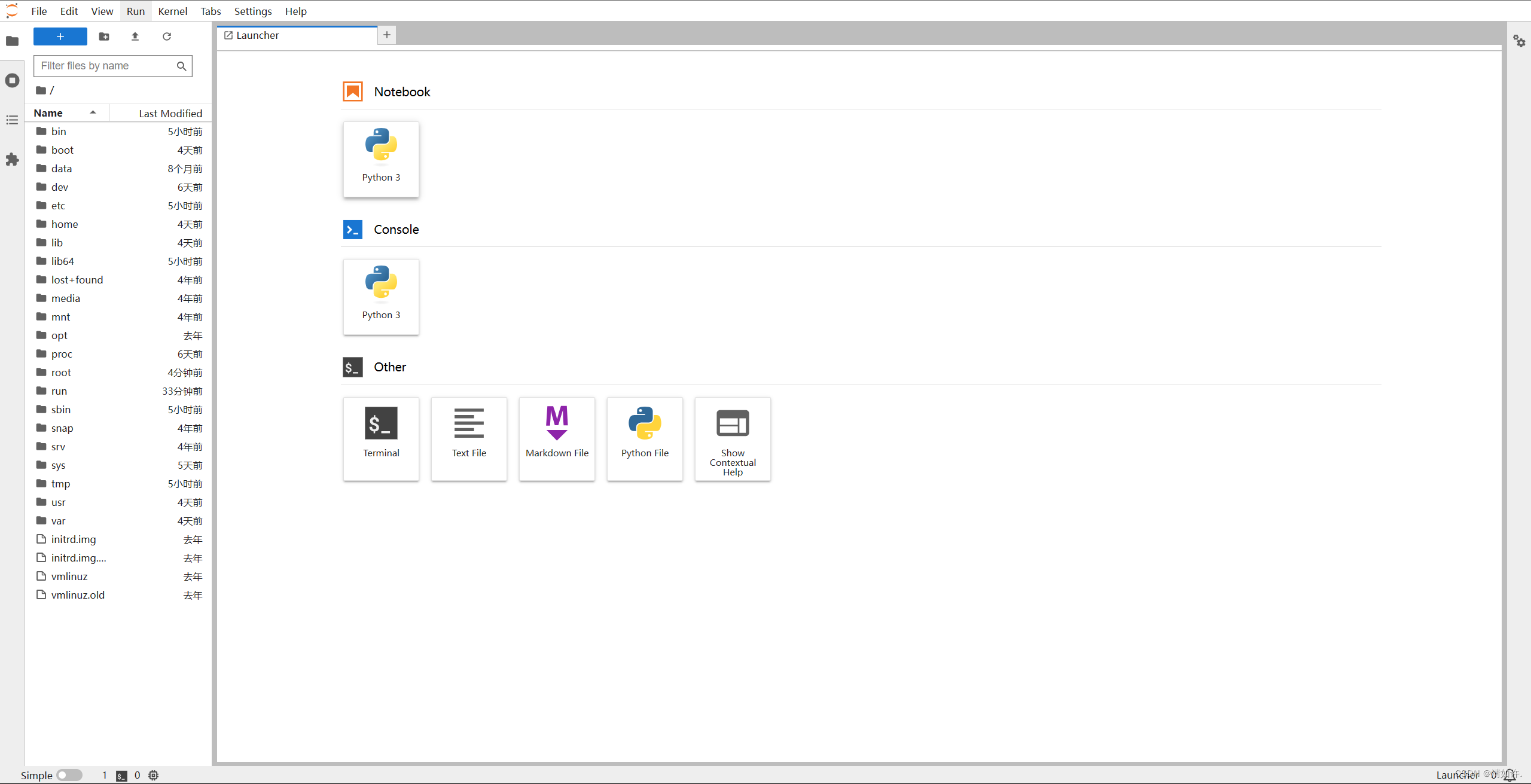This screenshot has width=1531, height=784.
Task: Open the Running Terminals and Kernels sidebar
Action: (12, 81)
